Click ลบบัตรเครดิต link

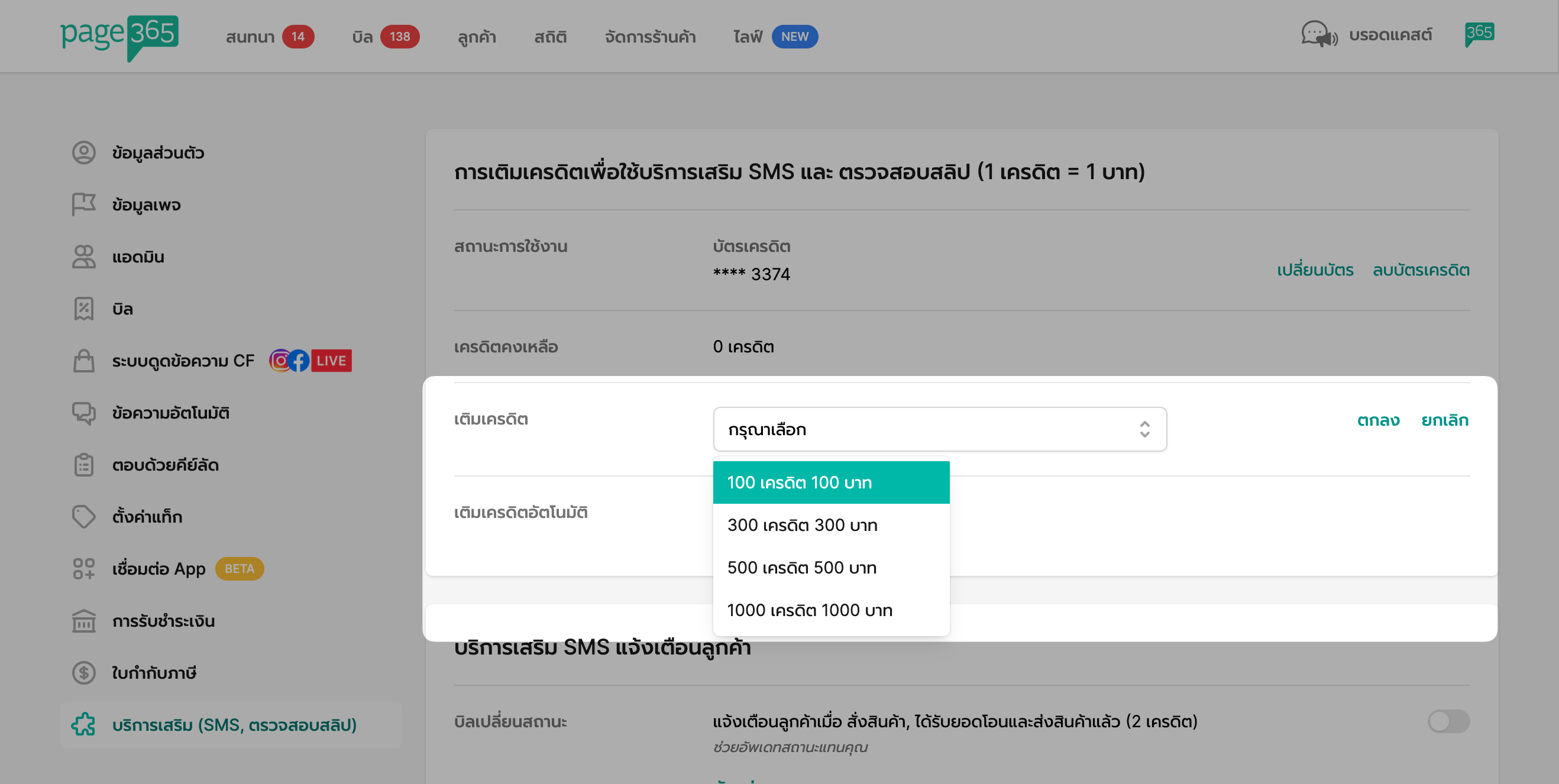[x=1421, y=269]
